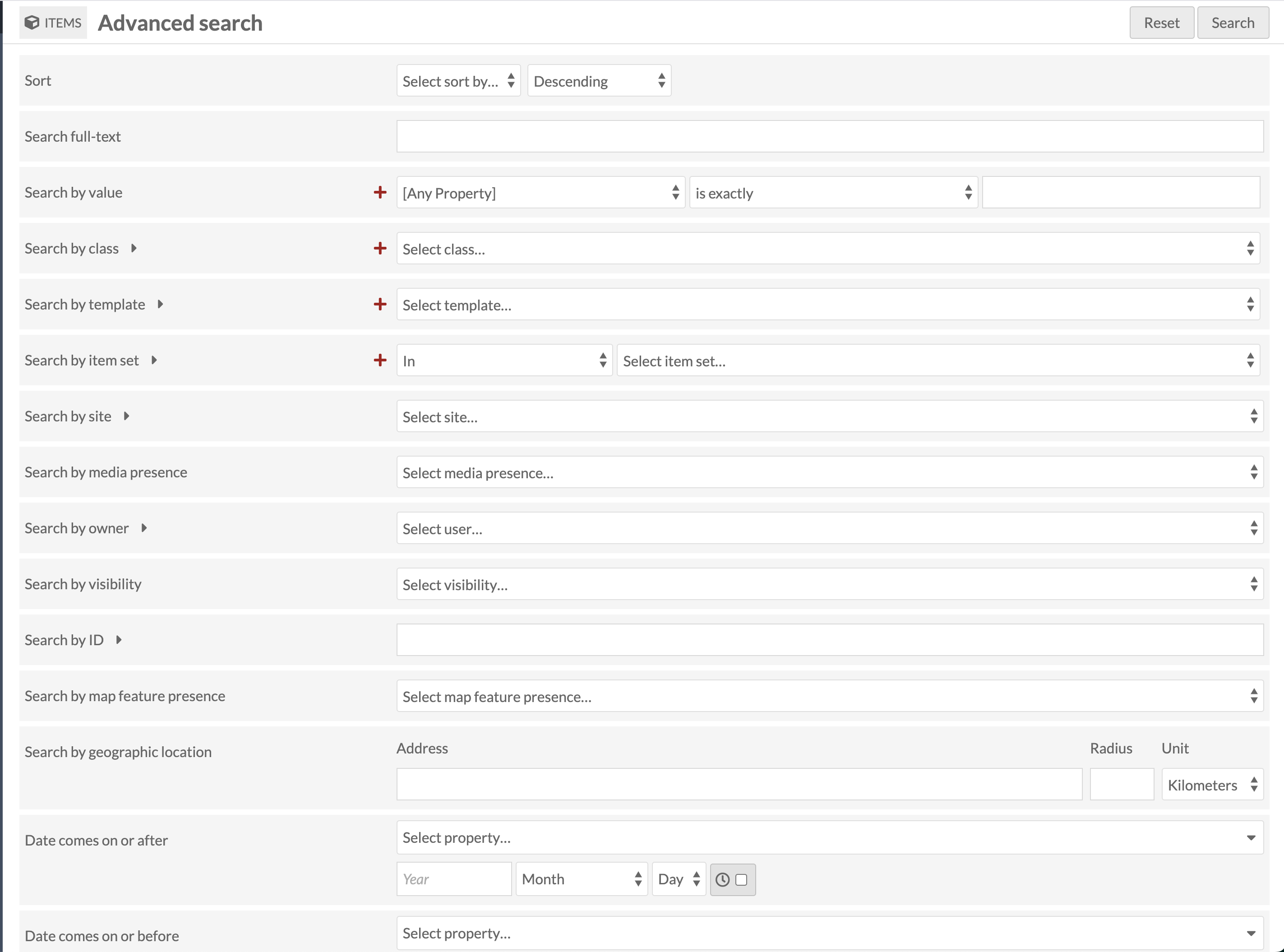Open the Day dropdown

(679, 879)
